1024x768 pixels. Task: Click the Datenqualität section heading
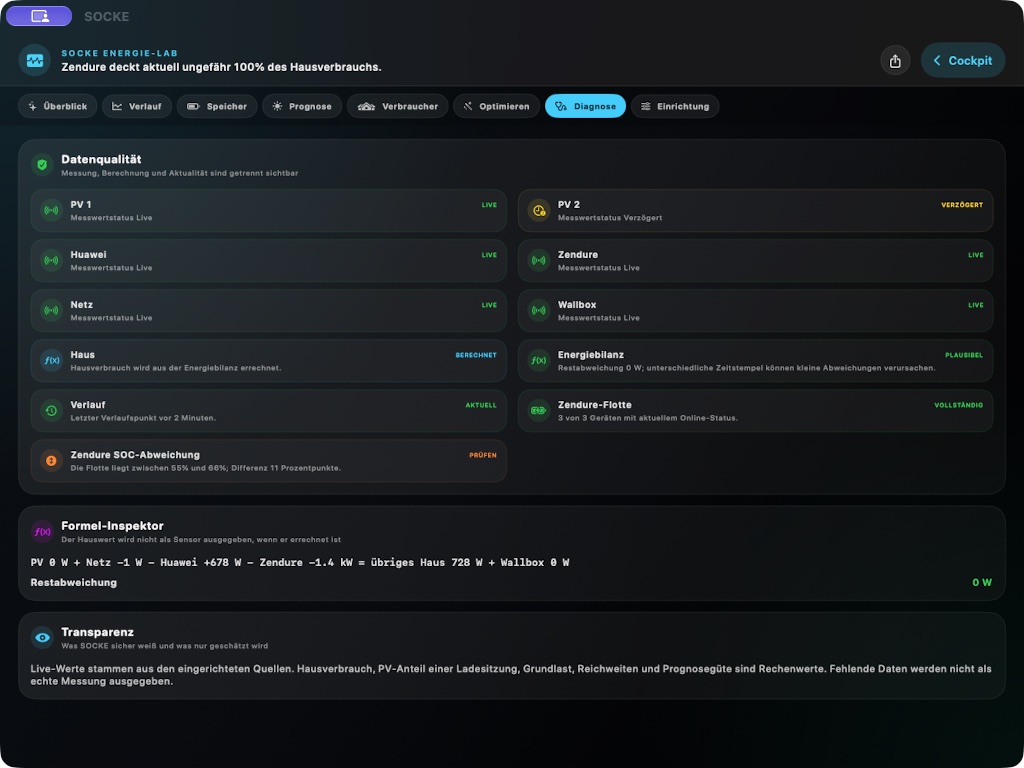coord(101,159)
